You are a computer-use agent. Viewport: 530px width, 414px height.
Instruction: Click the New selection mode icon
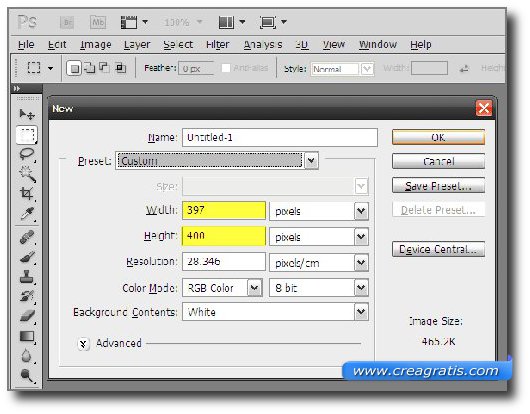click(74, 69)
